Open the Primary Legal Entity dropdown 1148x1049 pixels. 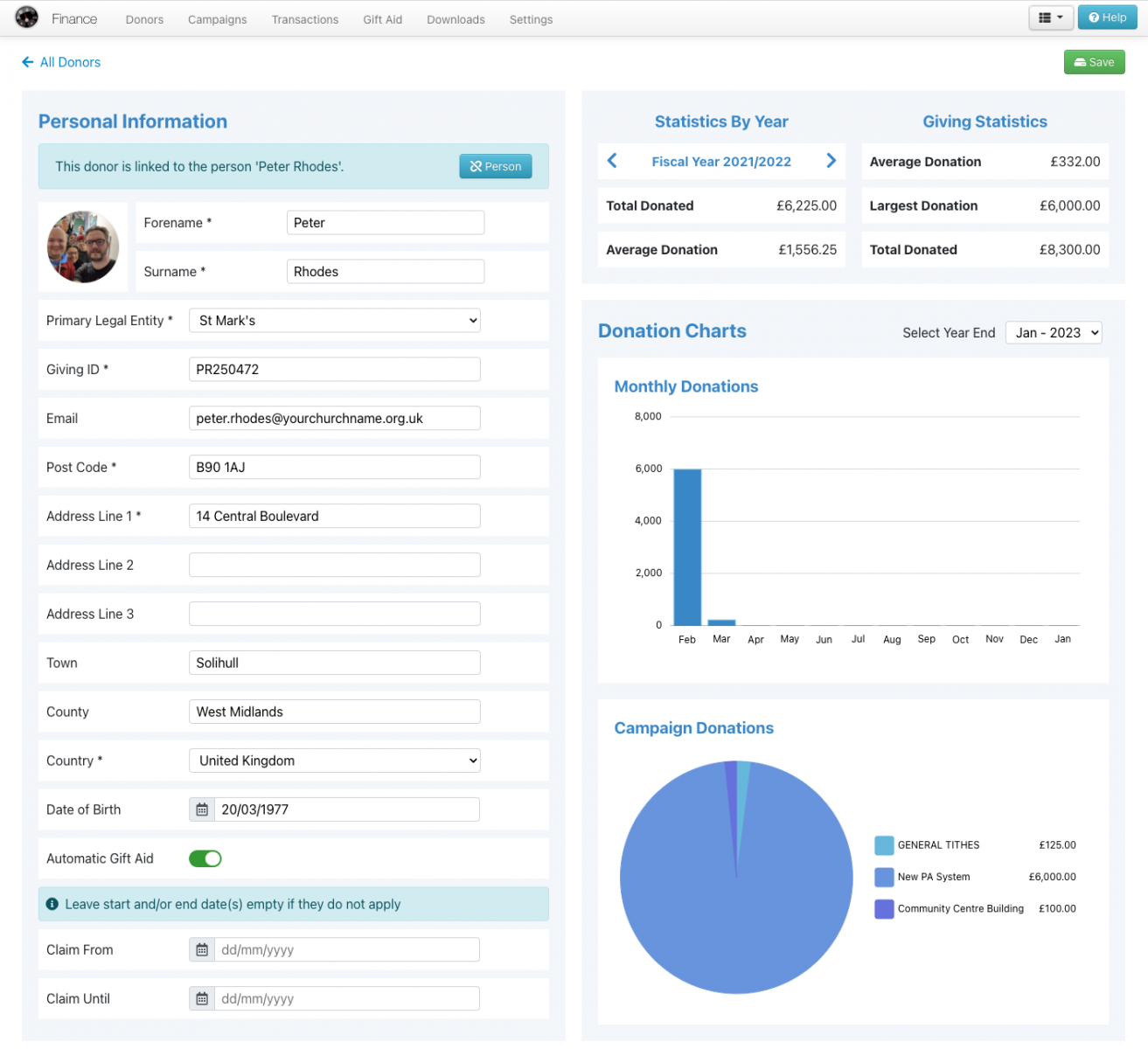tap(335, 320)
